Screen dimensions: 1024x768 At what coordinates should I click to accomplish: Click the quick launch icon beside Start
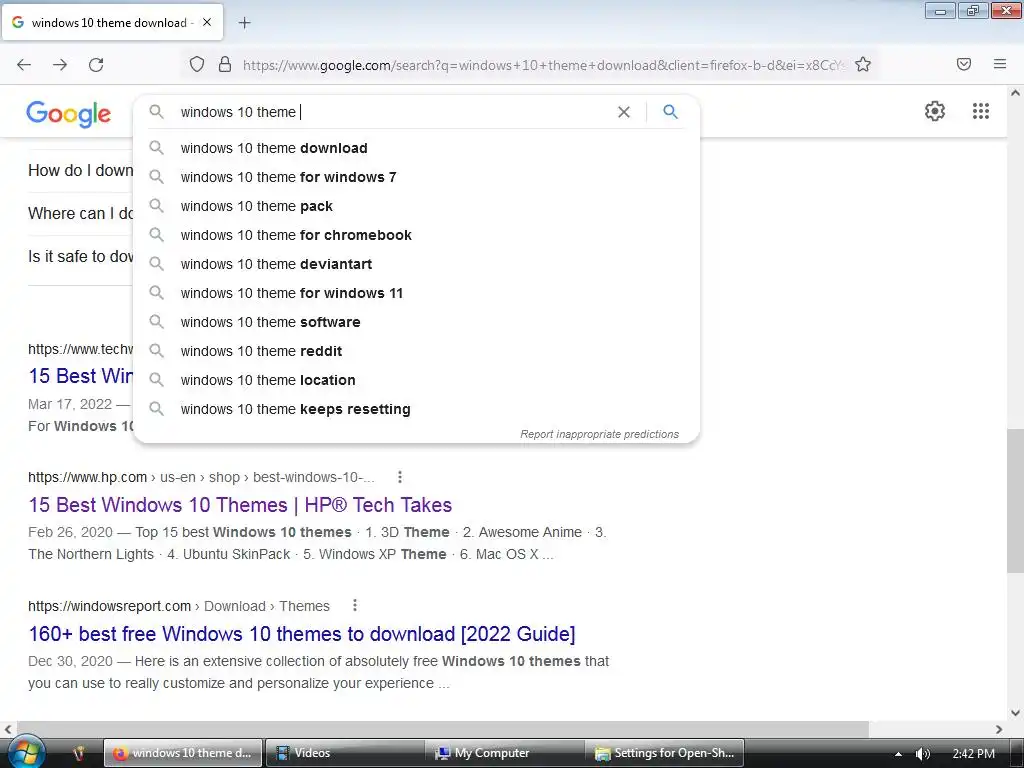pyautogui.click(x=79, y=753)
